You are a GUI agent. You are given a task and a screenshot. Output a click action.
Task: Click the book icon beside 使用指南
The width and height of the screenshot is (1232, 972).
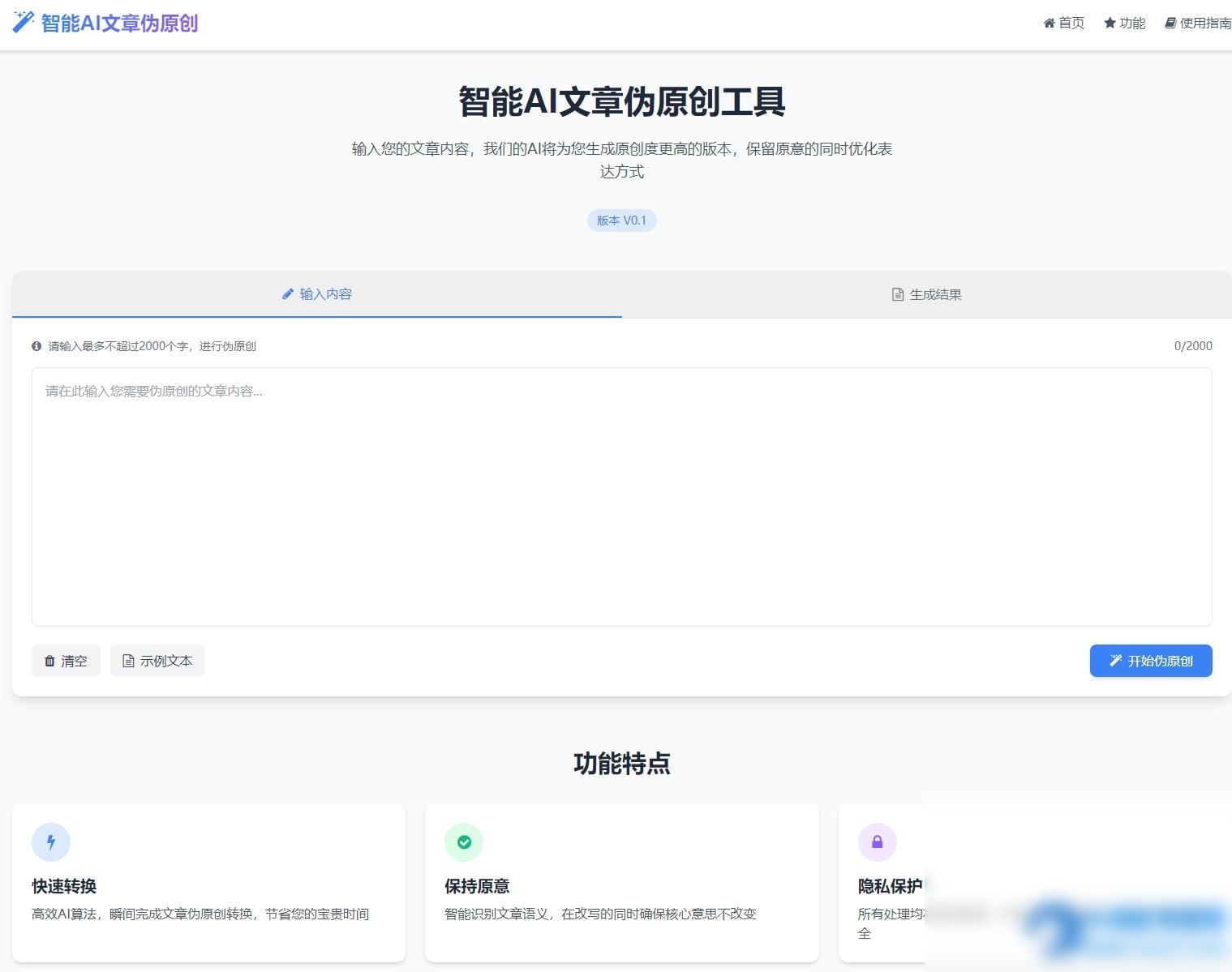[x=1170, y=23]
